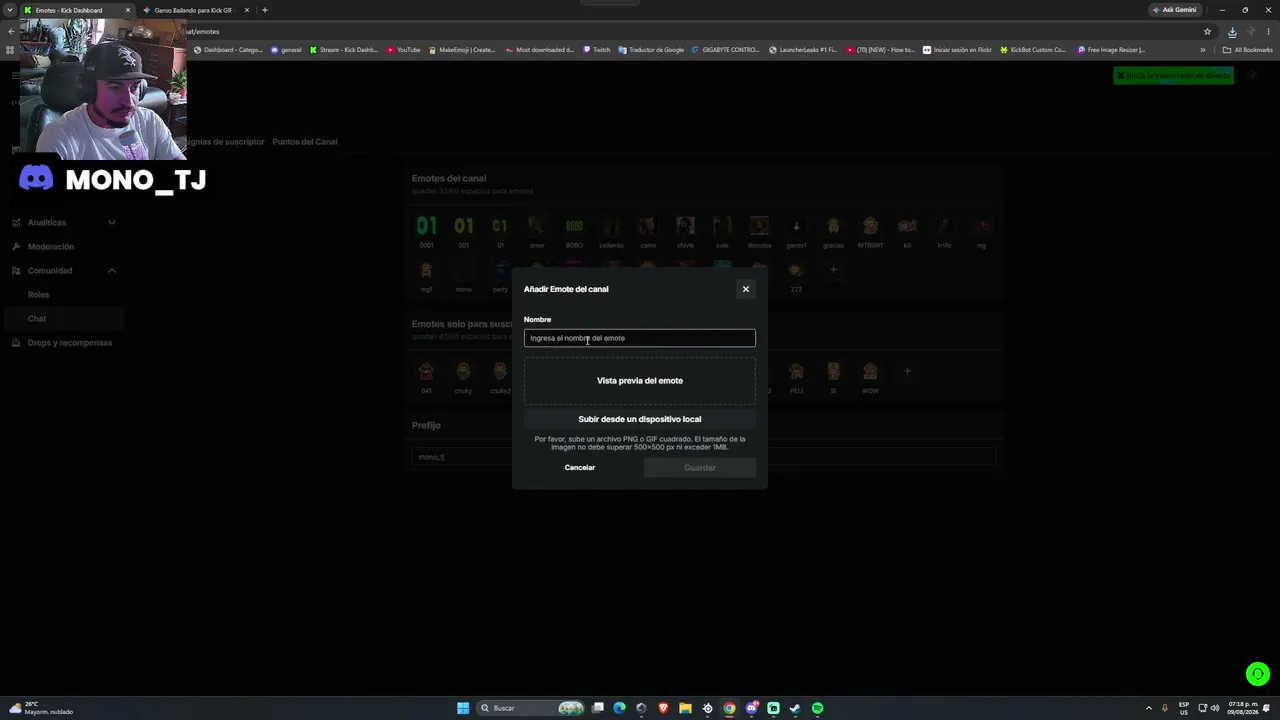The width and height of the screenshot is (1280, 720).
Task: Switch to the Puntos del Canal tab
Action: click(305, 142)
